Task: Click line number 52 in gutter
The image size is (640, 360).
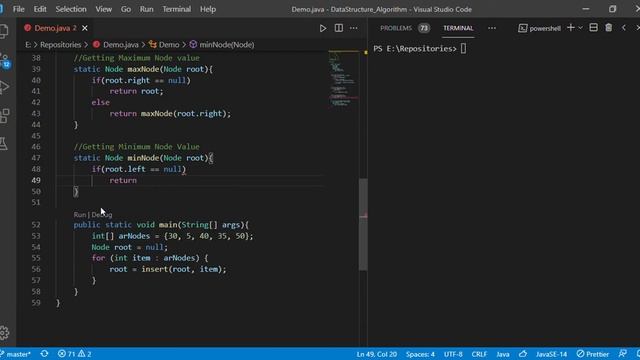Action: [36, 225]
